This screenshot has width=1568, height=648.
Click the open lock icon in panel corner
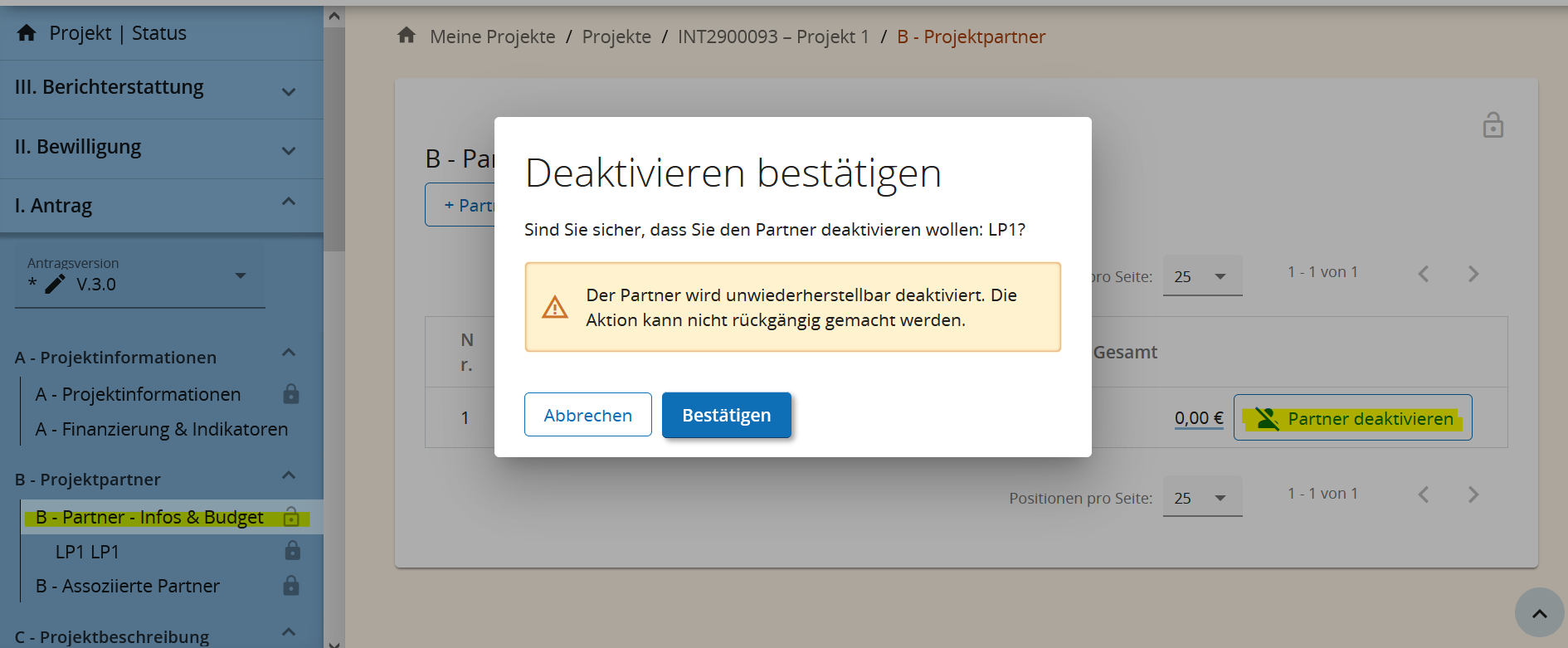1493,125
